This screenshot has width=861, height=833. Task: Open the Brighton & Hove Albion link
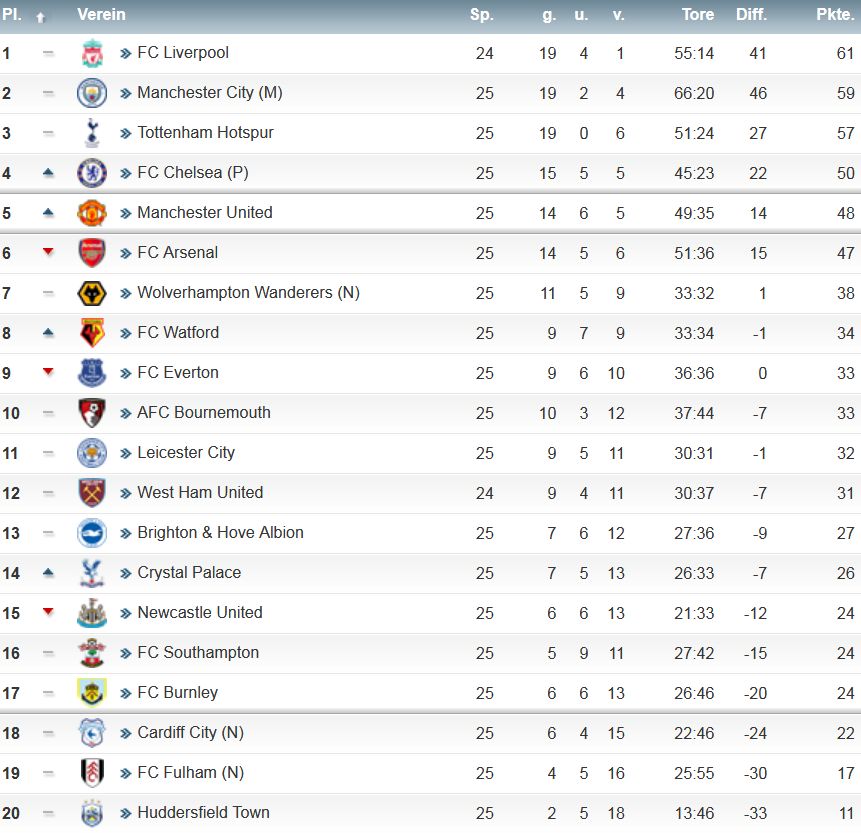click(220, 533)
